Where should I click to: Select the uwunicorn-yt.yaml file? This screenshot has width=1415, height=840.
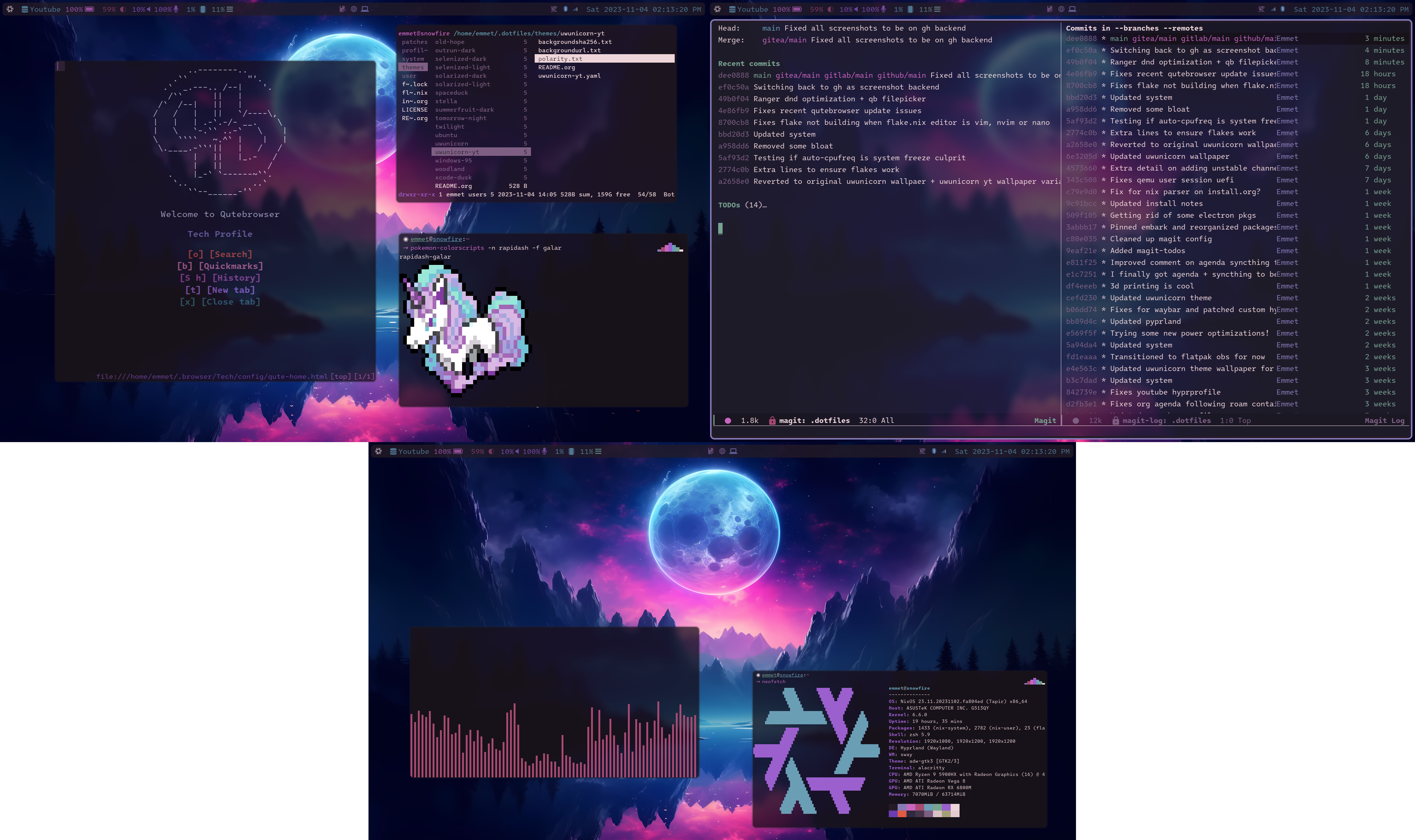pyautogui.click(x=569, y=75)
